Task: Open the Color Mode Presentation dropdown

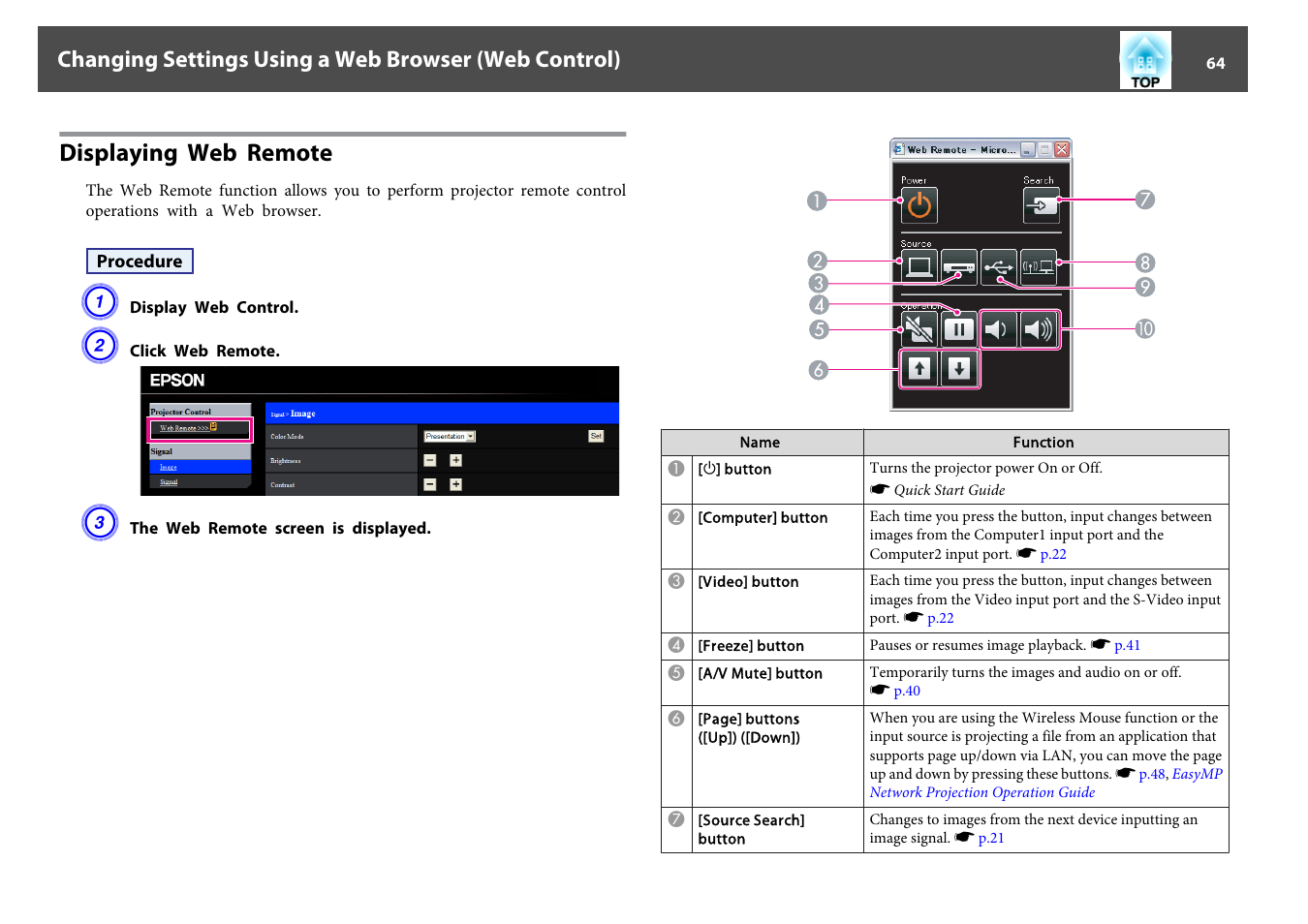Action: (450, 437)
